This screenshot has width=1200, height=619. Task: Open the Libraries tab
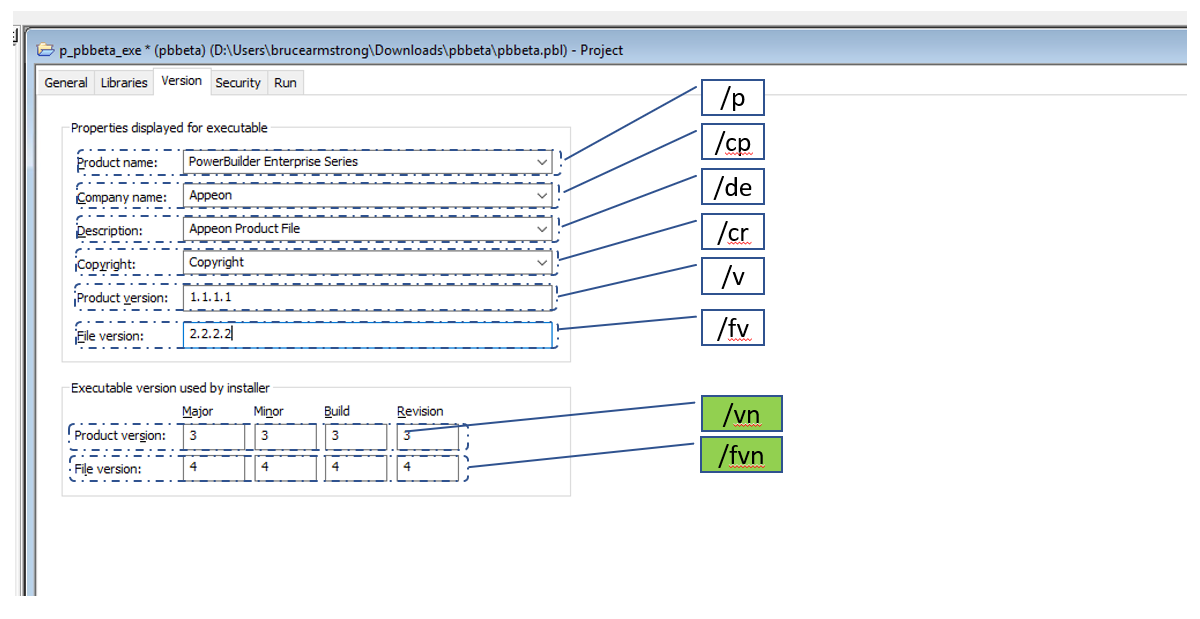click(124, 83)
